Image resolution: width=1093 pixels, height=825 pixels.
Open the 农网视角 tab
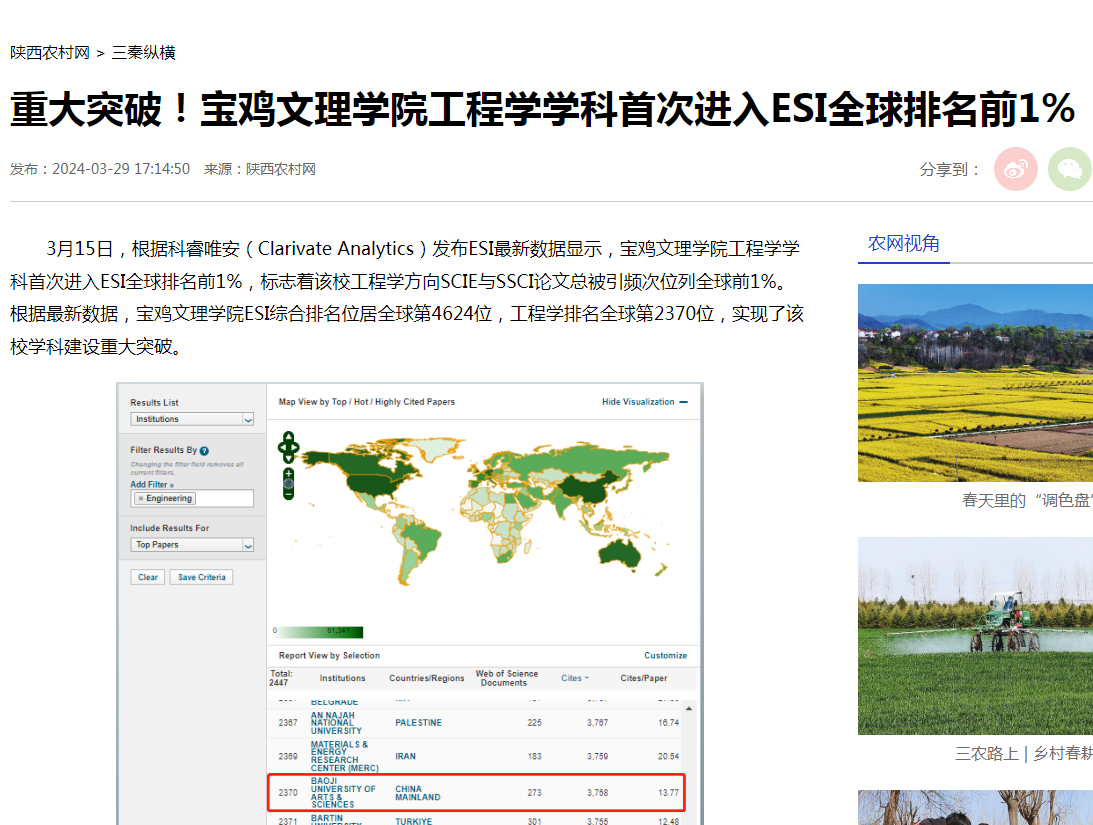point(903,243)
